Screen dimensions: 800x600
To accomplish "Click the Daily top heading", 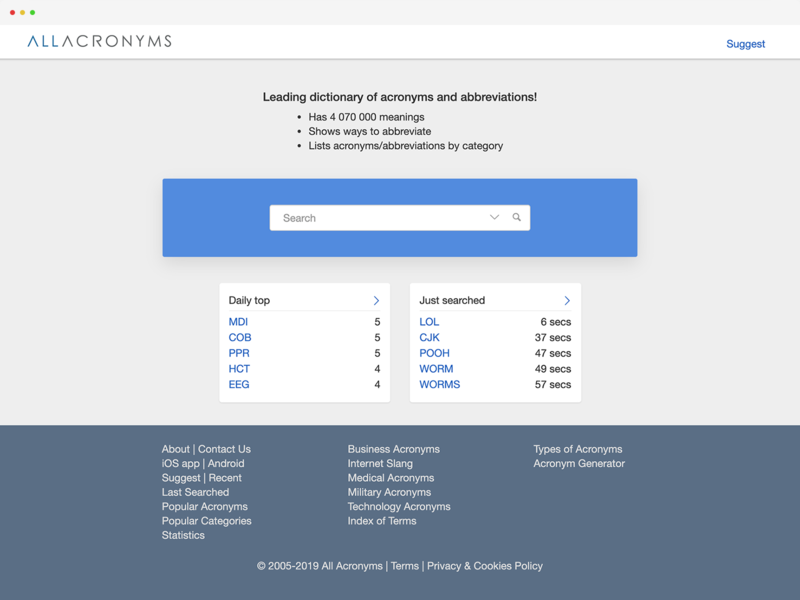I will point(249,301).
